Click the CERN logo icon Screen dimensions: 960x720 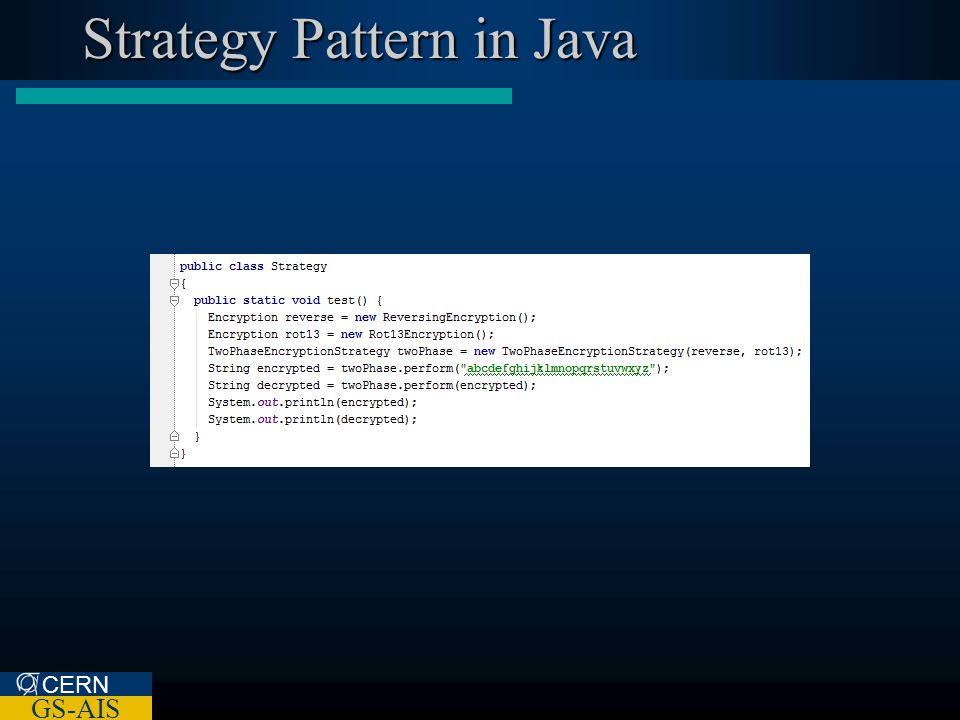pos(28,684)
